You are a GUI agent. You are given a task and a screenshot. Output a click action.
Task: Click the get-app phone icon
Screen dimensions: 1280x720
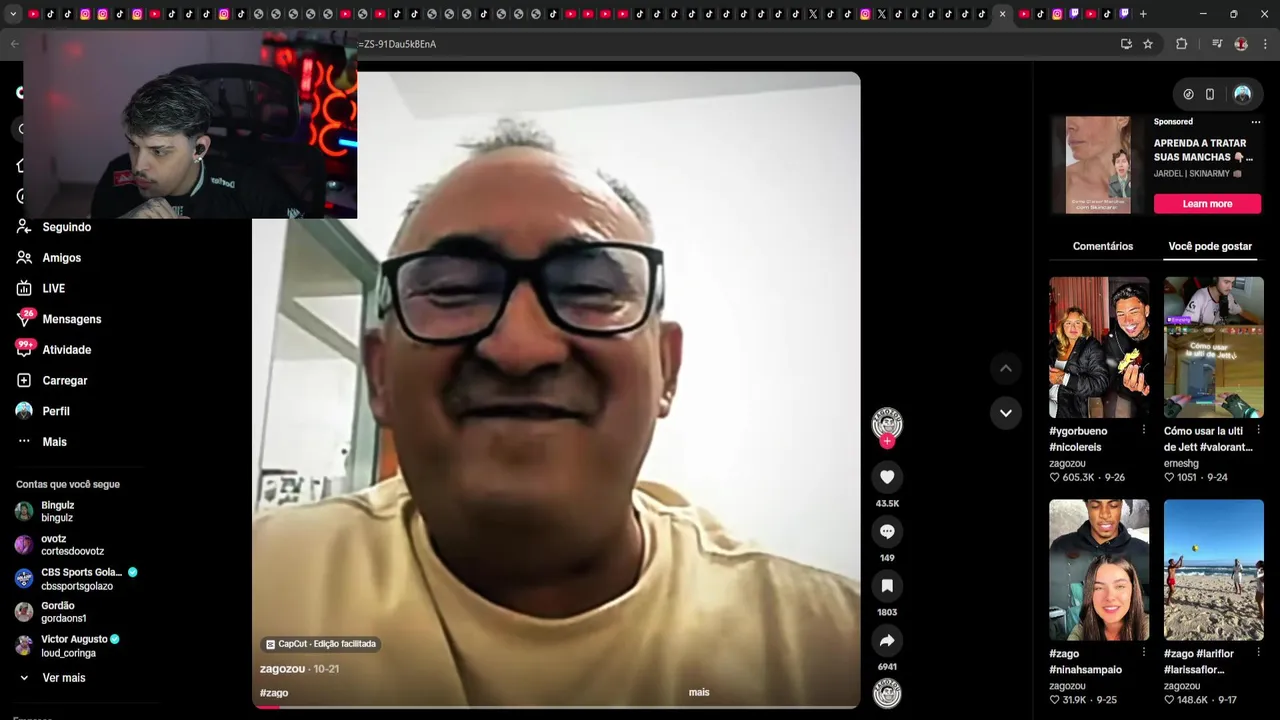(x=1210, y=94)
